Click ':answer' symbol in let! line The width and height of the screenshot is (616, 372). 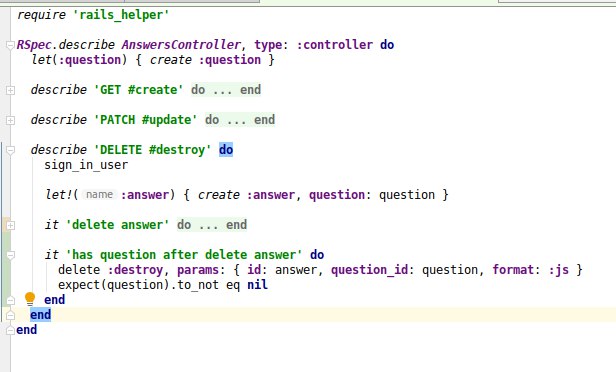(145, 195)
